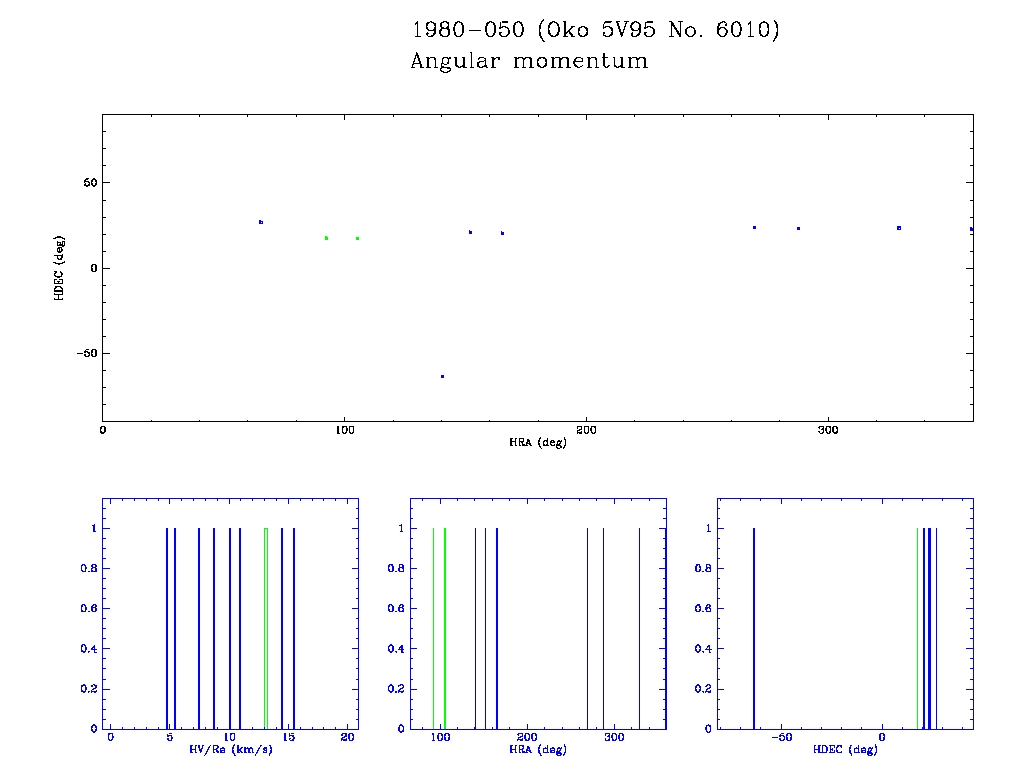Select the left green scatter point near HRA 92
1024x768 pixels.
326,238
